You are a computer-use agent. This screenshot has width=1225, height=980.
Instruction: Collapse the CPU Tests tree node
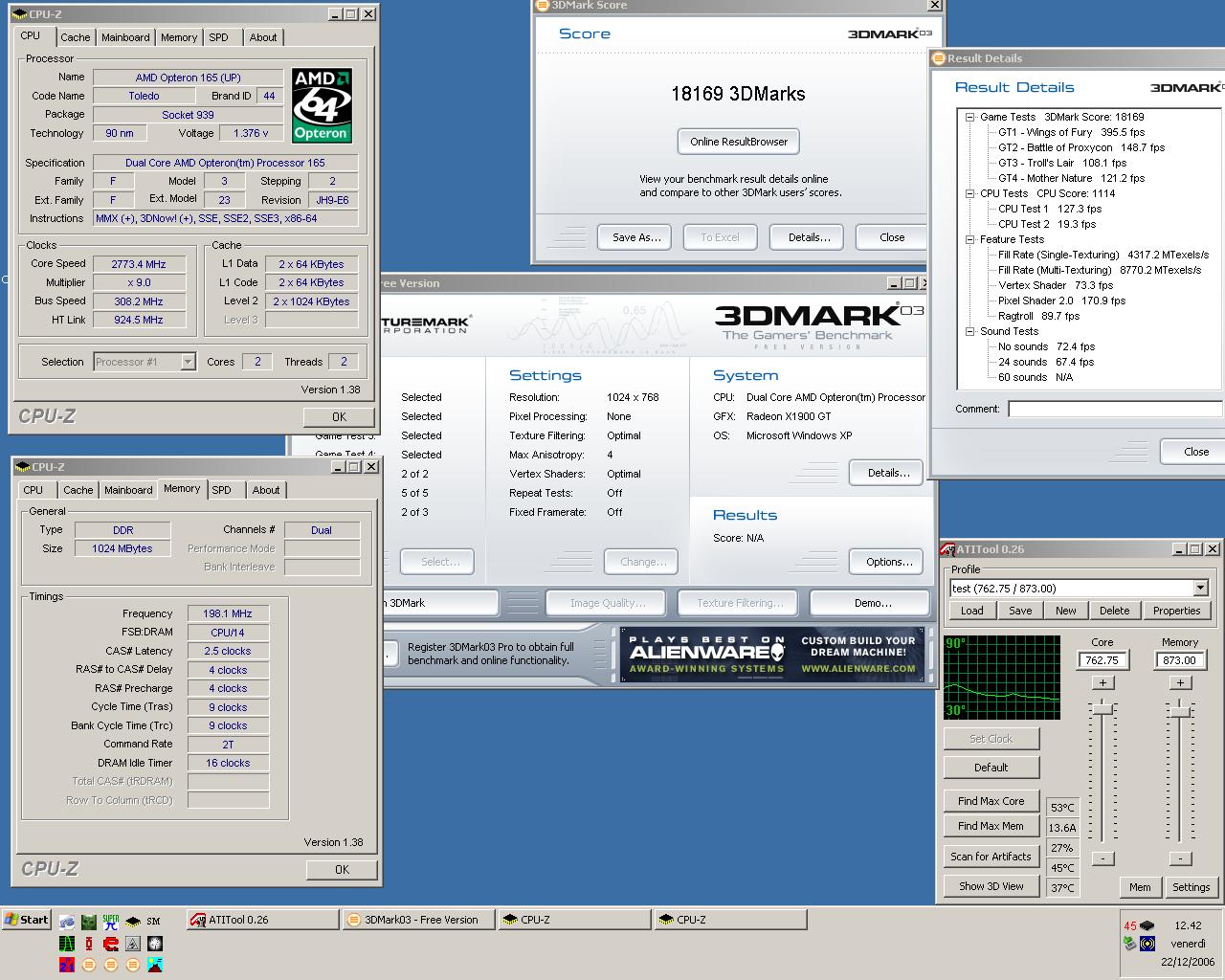coord(970,193)
